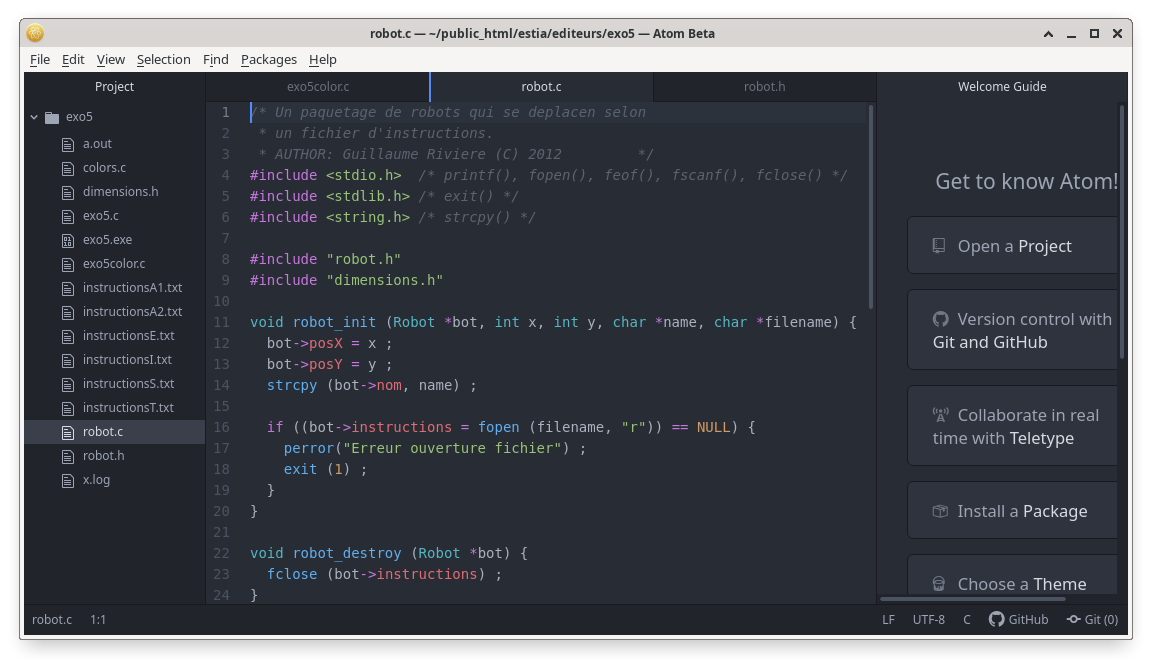Click the file icon beside x.log
This screenshot has width=1162, height=663.
coord(68,480)
